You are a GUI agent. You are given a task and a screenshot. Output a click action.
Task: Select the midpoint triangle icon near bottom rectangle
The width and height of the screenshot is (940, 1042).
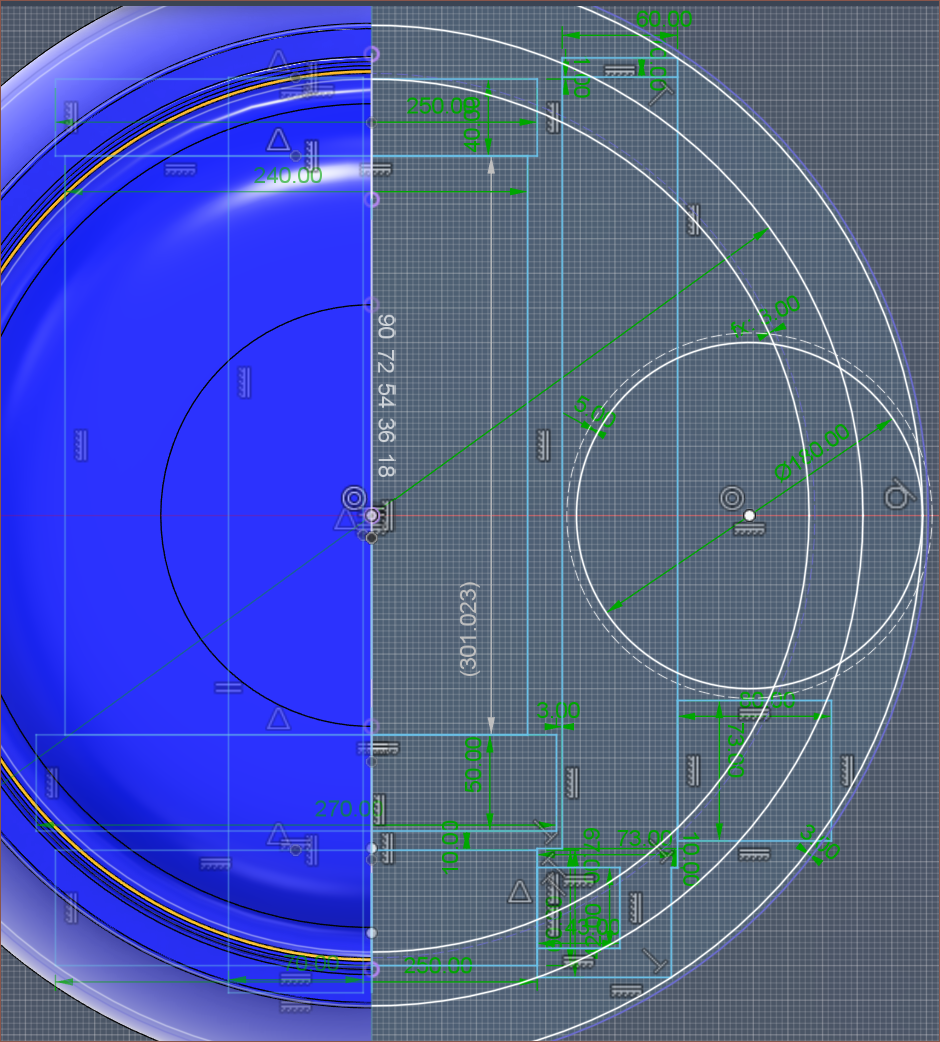(x=520, y=891)
